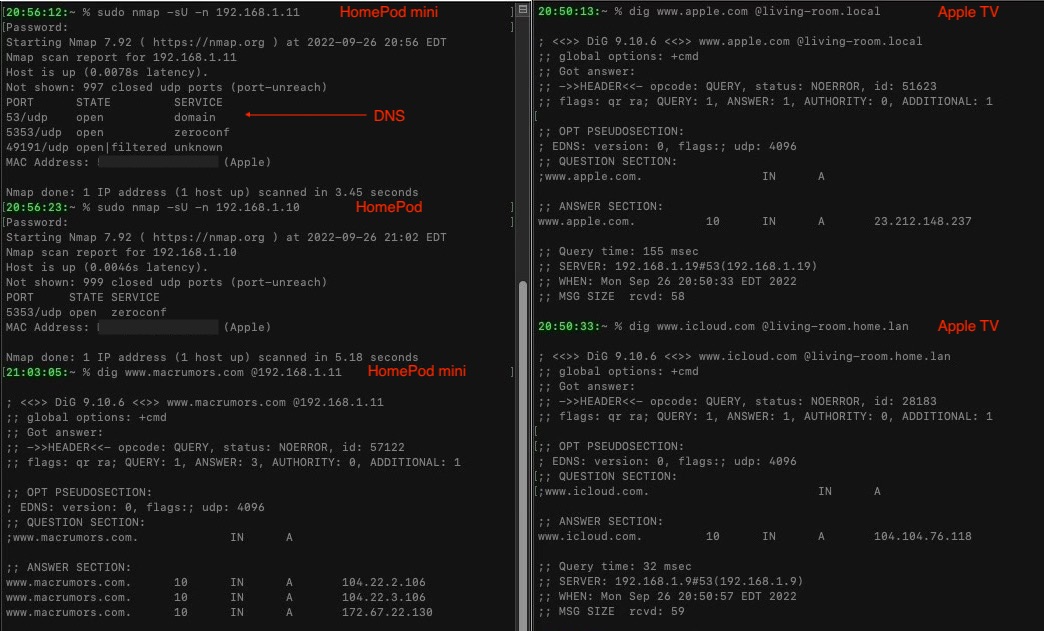The image size is (1044, 631).
Task: Click the 104.22.2.106 answer address
Action: tap(384, 582)
